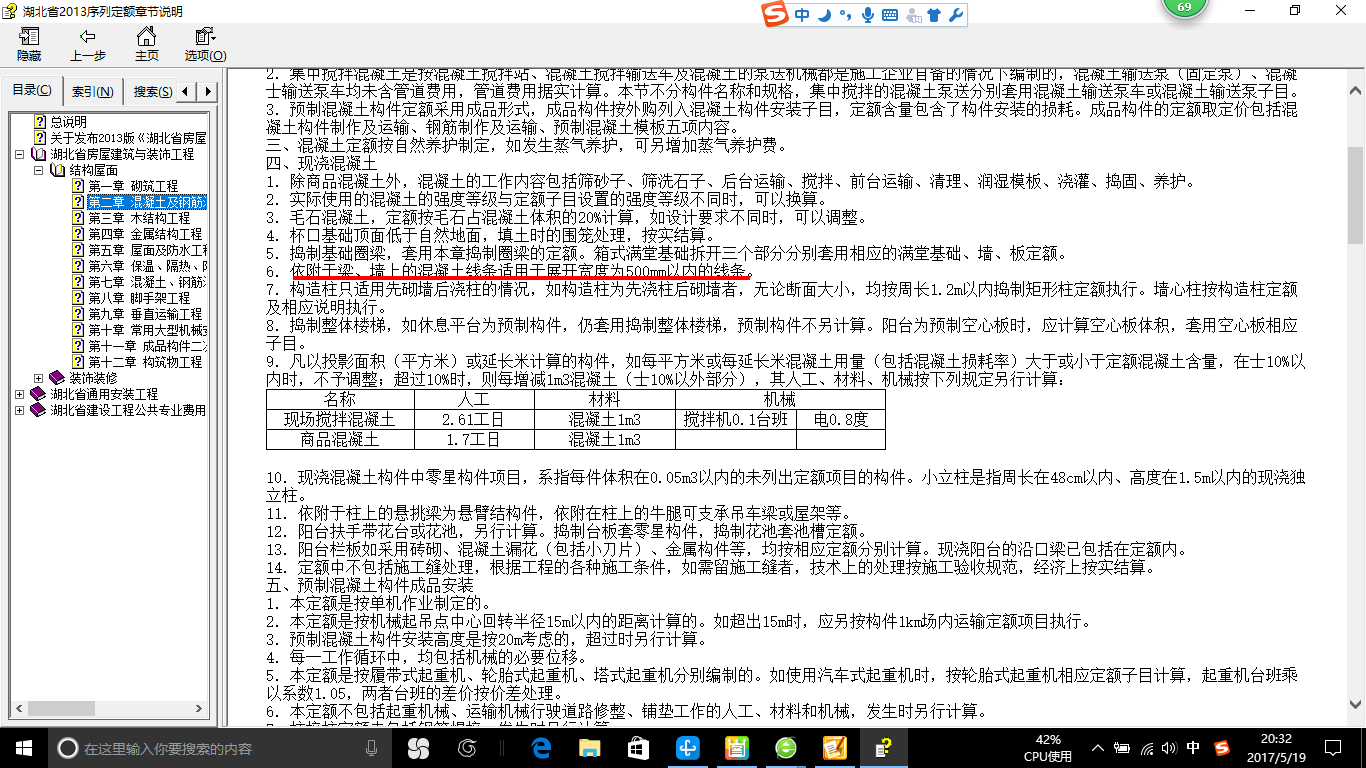Click the right tab-scroll arrow
Viewport: 1366px width, 768px height.
[208, 92]
